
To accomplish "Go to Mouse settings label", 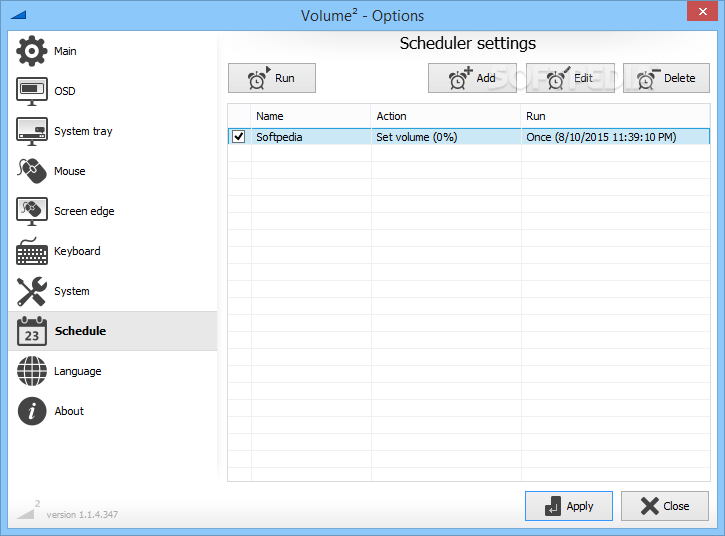I will 70,171.
